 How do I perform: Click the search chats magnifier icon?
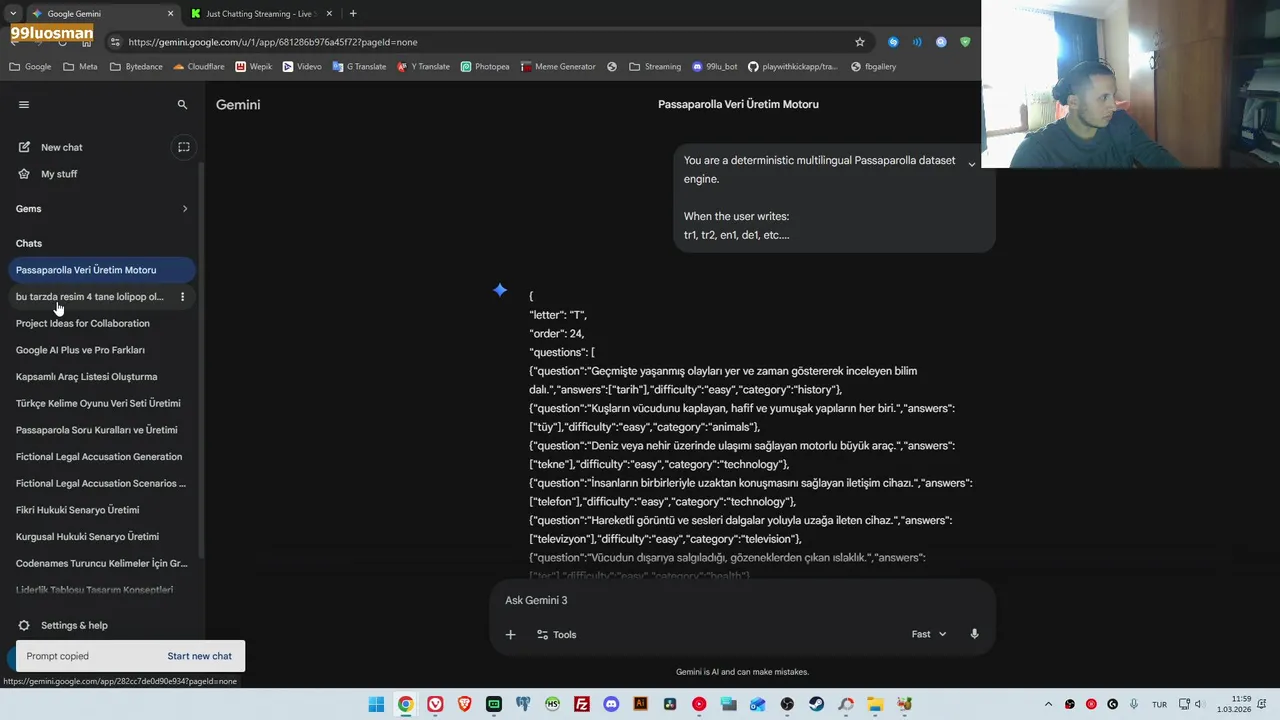click(x=182, y=104)
